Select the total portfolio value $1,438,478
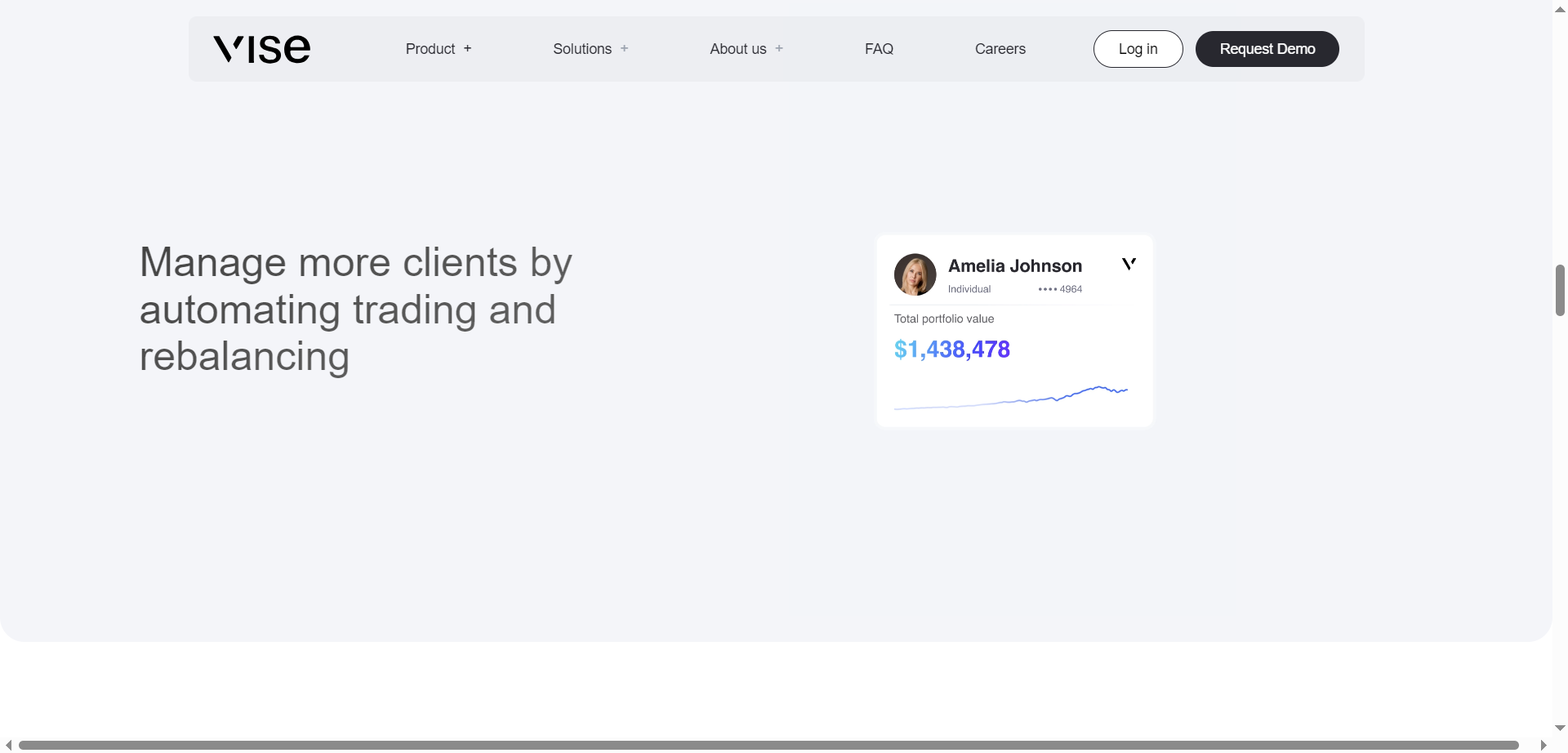This screenshot has width=1568, height=753. pos(951,349)
